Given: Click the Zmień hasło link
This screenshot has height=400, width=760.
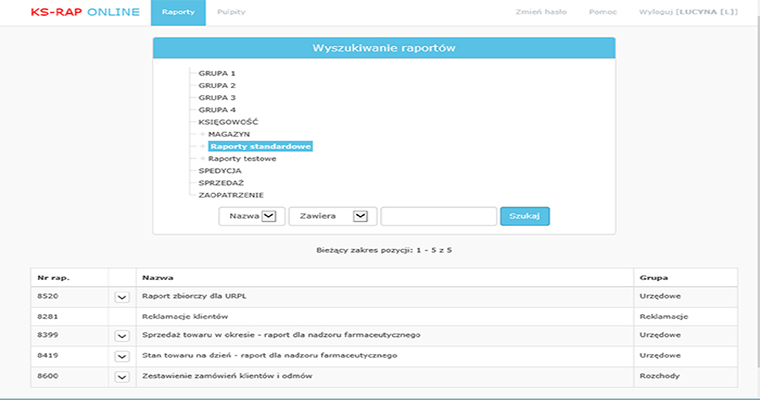Looking at the screenshot, I should [x=540, y=12].
